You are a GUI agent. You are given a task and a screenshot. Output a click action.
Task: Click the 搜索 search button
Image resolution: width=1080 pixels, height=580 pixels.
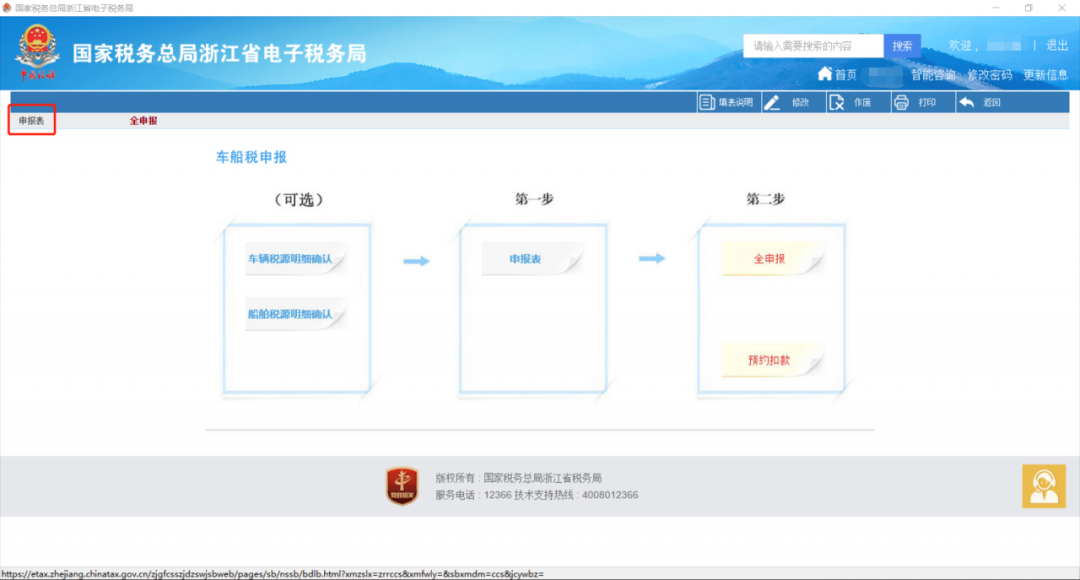coord(902,46)
